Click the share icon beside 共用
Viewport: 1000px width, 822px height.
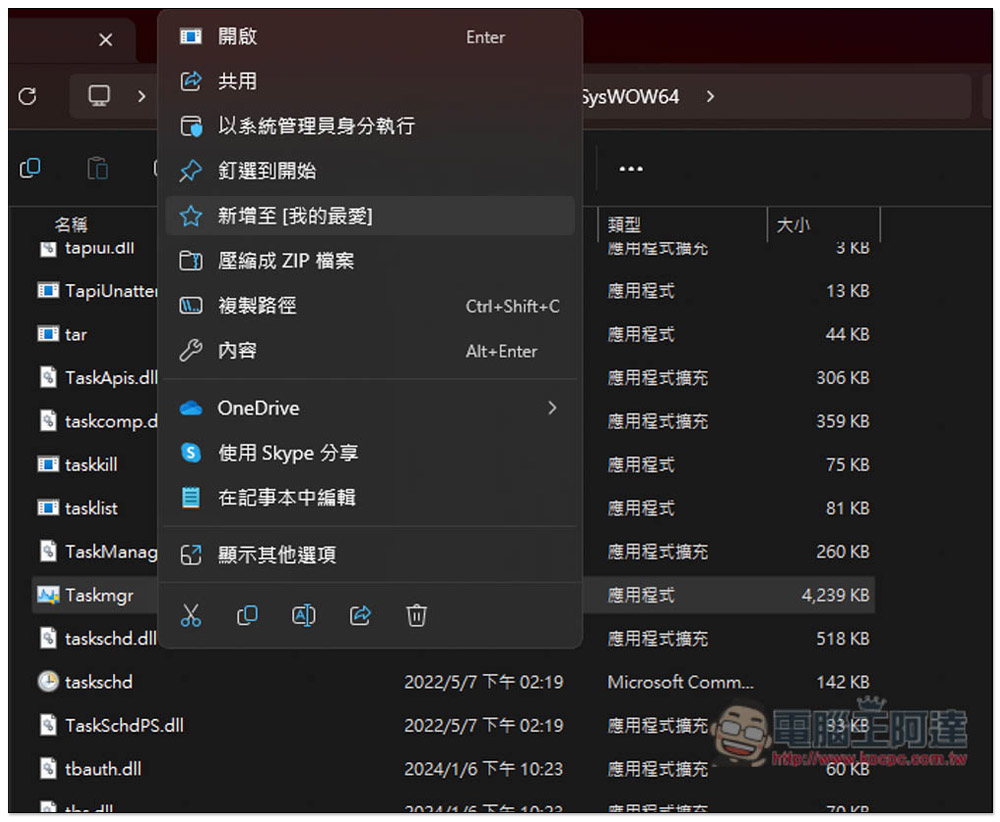[191, 81]
